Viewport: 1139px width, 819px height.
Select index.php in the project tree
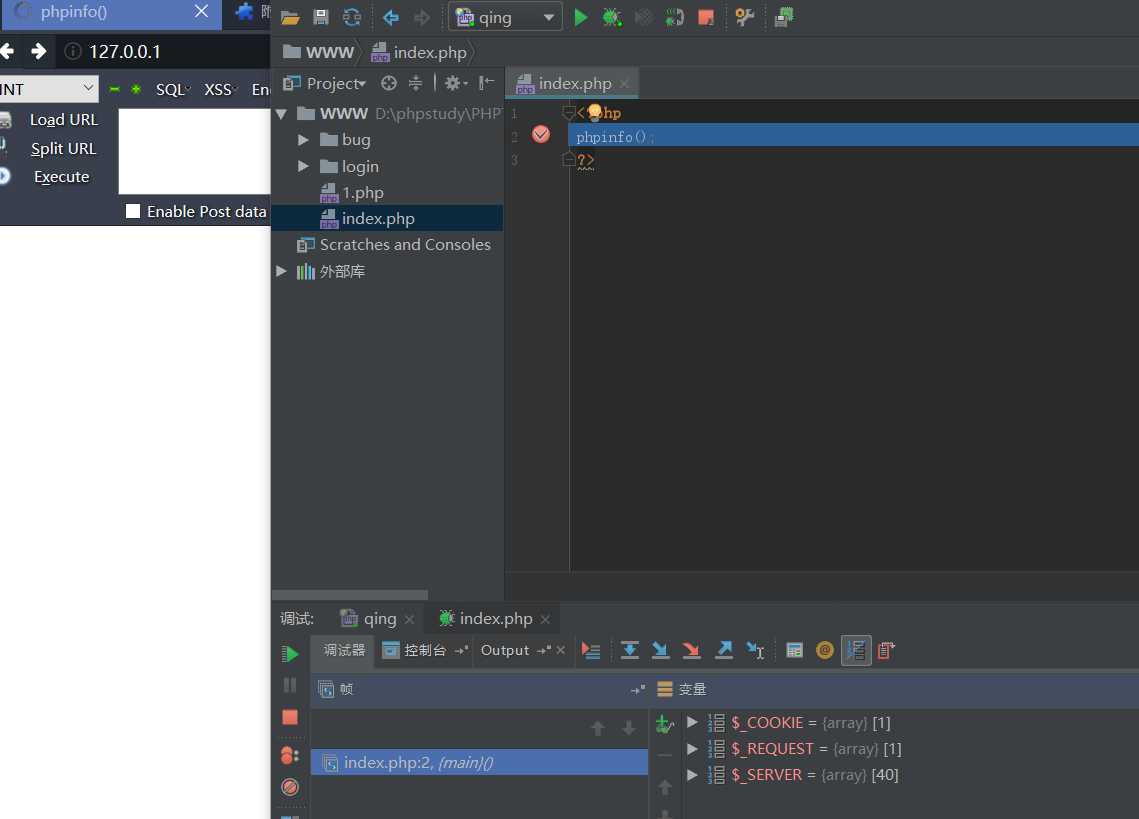click(x=368, y=219)
